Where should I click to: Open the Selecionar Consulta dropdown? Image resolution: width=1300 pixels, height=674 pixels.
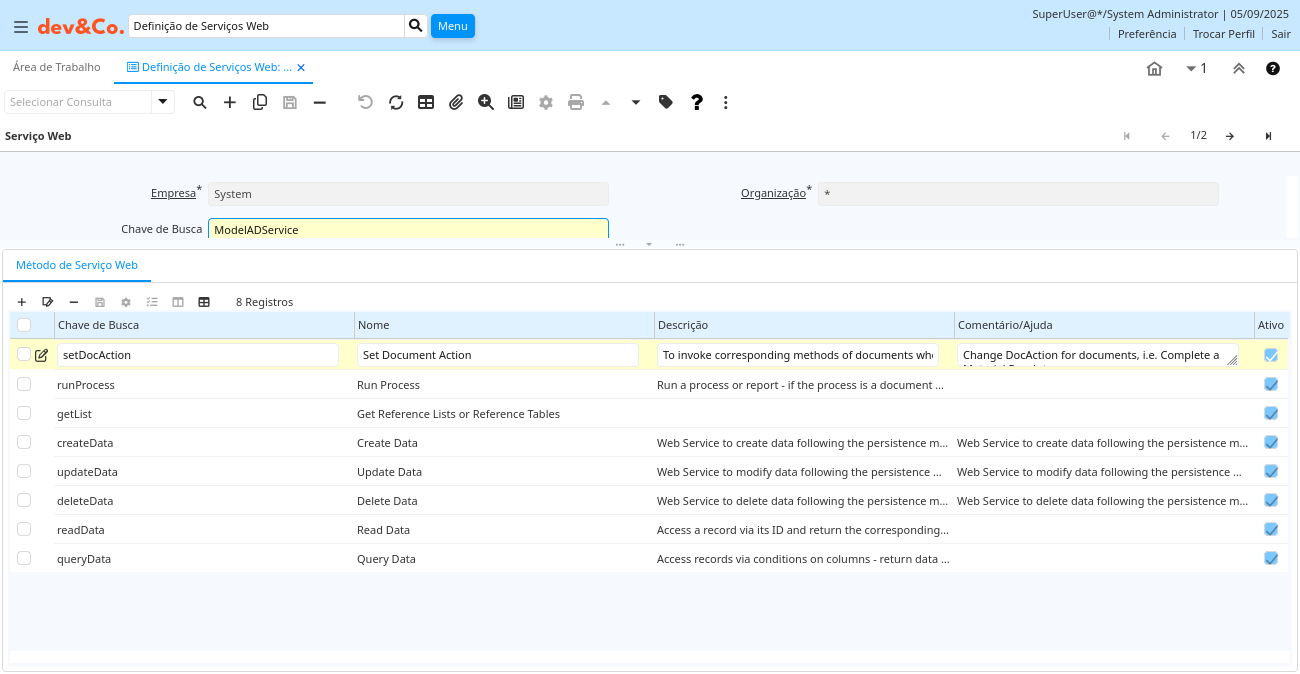(163, 102)
